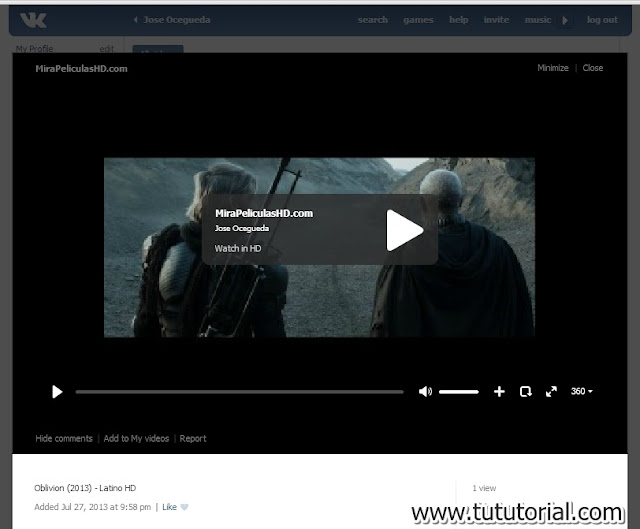This screenshot has width=640, height=529.
Task: Toggle the pop-out player window icon
Action: click(526, 392)
